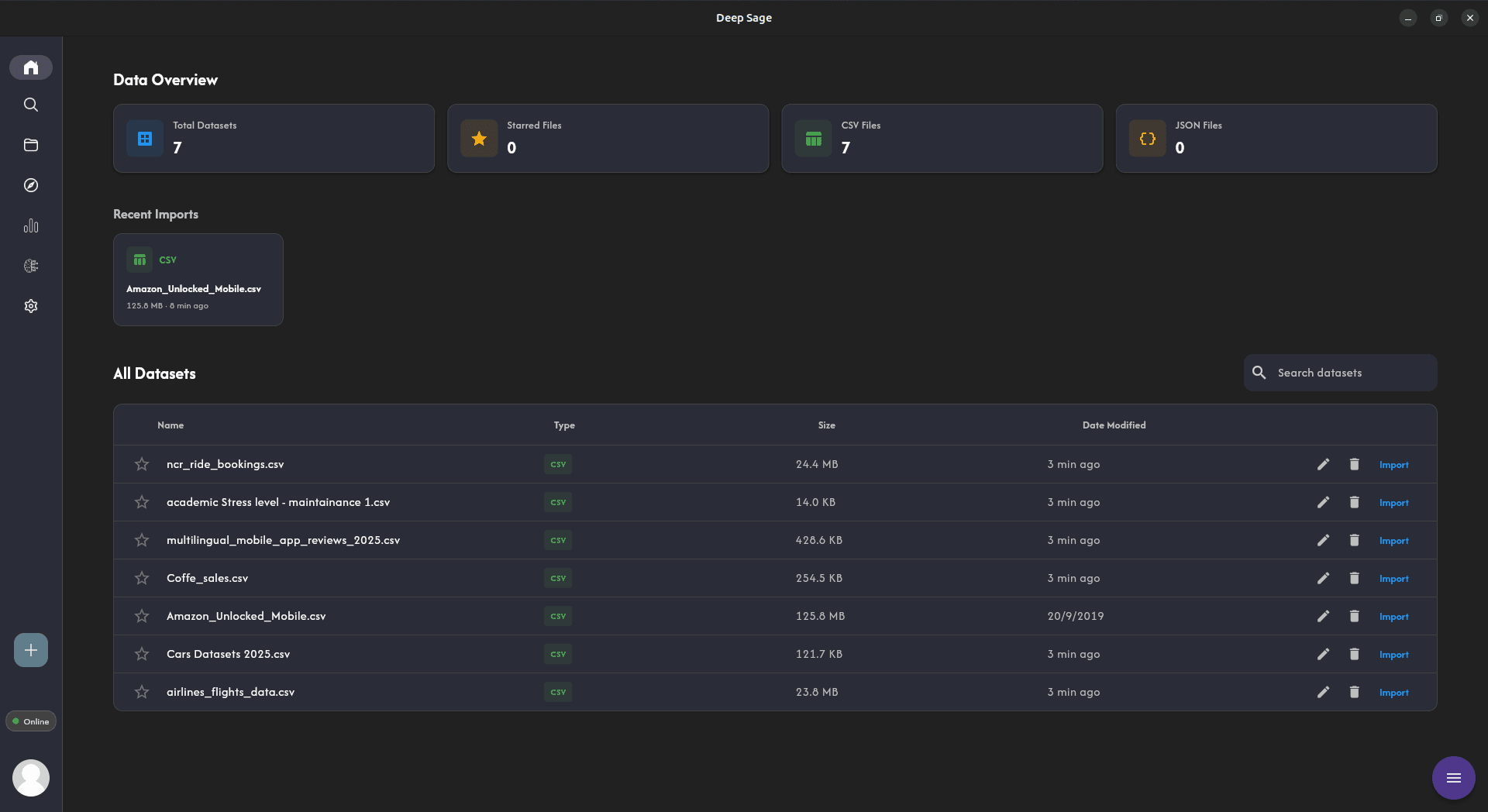Open the purple floating menu button
This screenshot has width=1488, height=812.
point(1452,777)
